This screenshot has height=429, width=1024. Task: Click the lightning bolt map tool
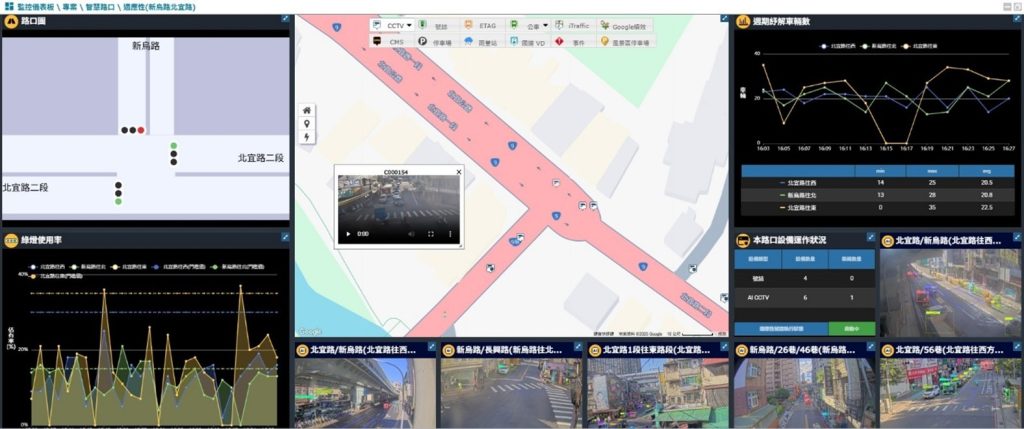pos(307,137)
